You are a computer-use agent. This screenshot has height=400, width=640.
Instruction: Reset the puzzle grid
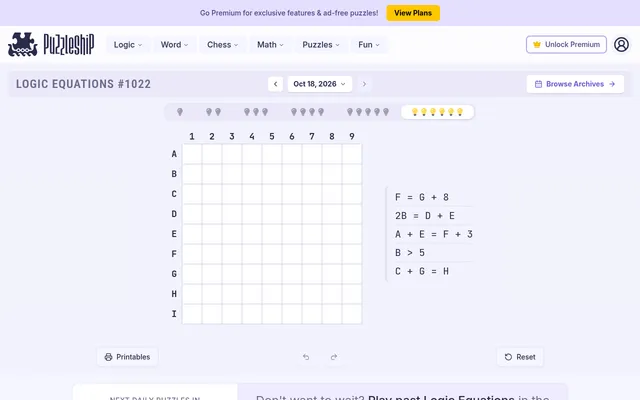(x=520, y=357)
